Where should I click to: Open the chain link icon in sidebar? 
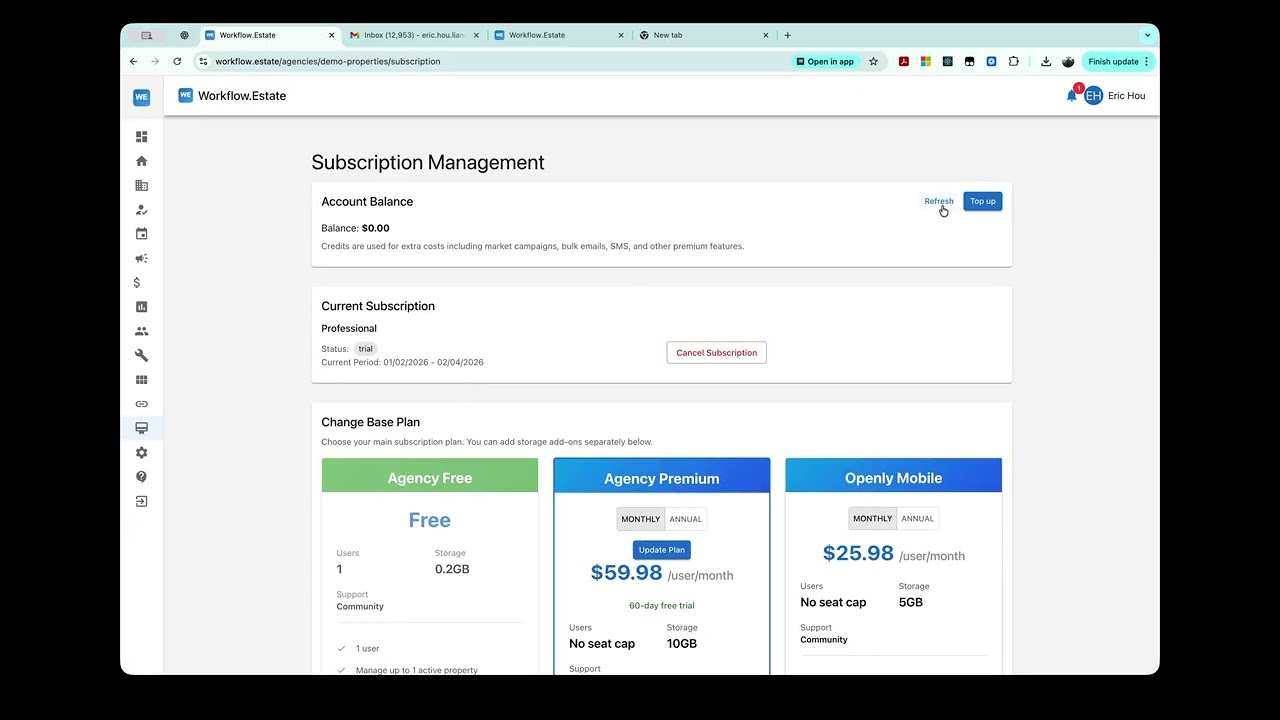click(141, 404)
